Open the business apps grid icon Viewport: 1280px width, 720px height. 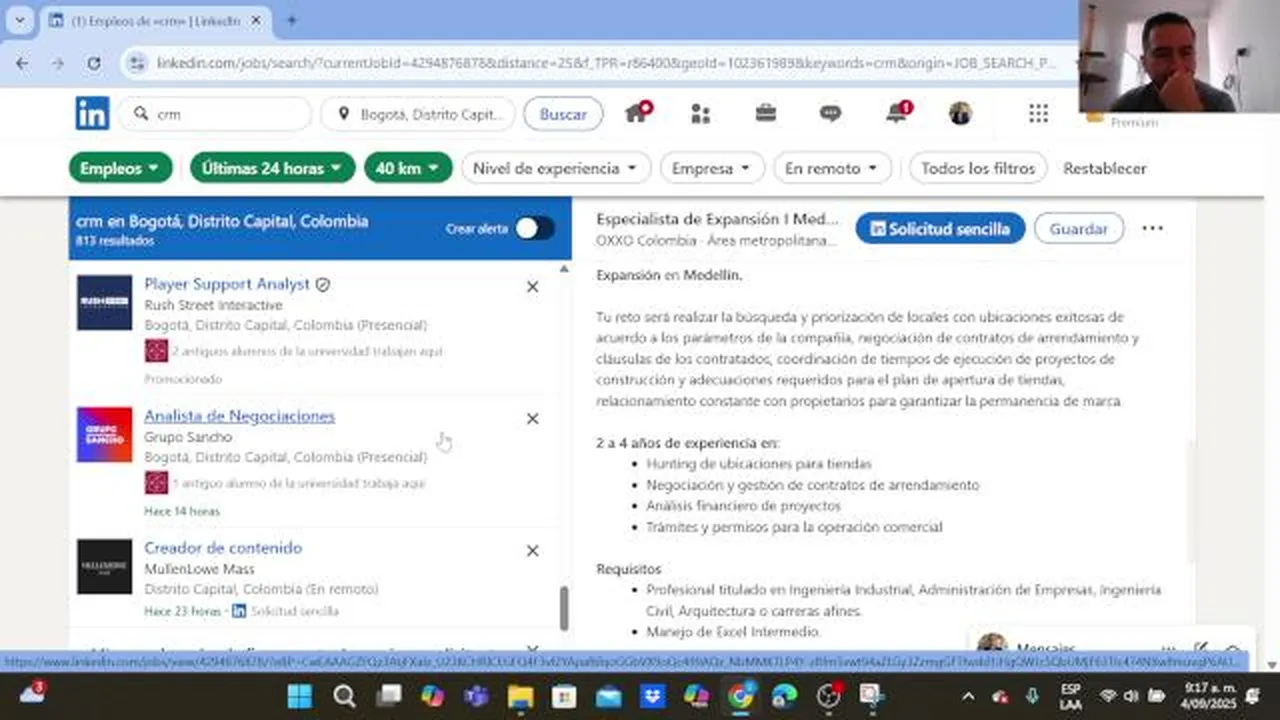(1039, 114)
